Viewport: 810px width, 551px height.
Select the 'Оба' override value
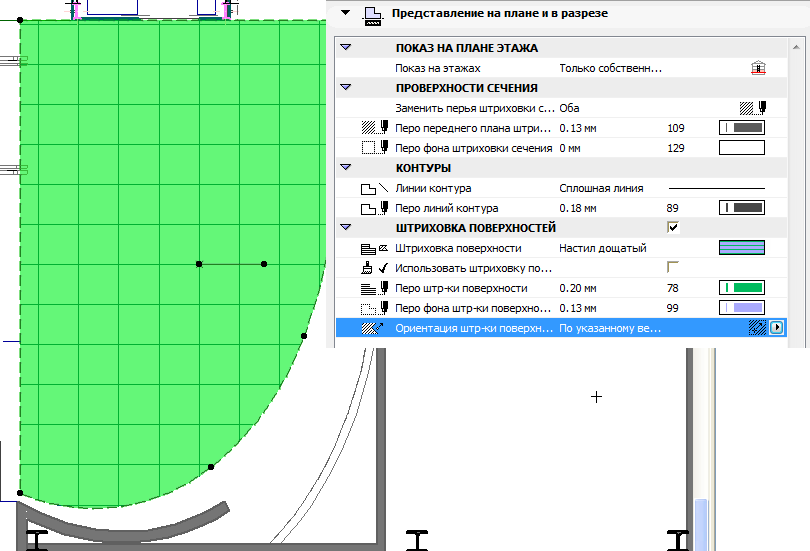pyautogui.click(x=569, y=108)
